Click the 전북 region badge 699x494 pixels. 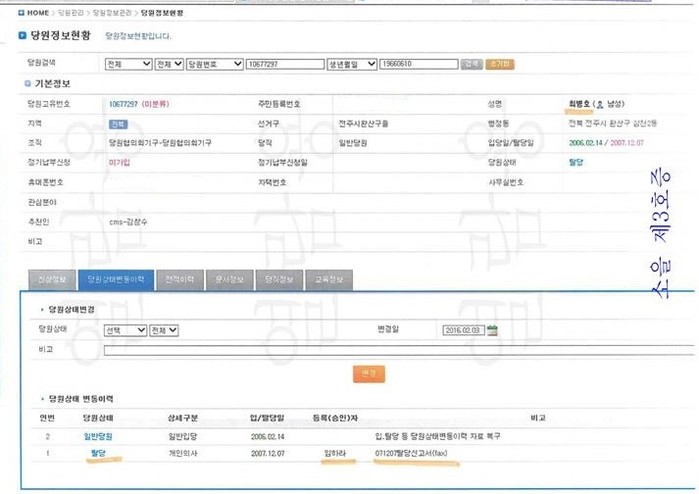pos(118,124)
